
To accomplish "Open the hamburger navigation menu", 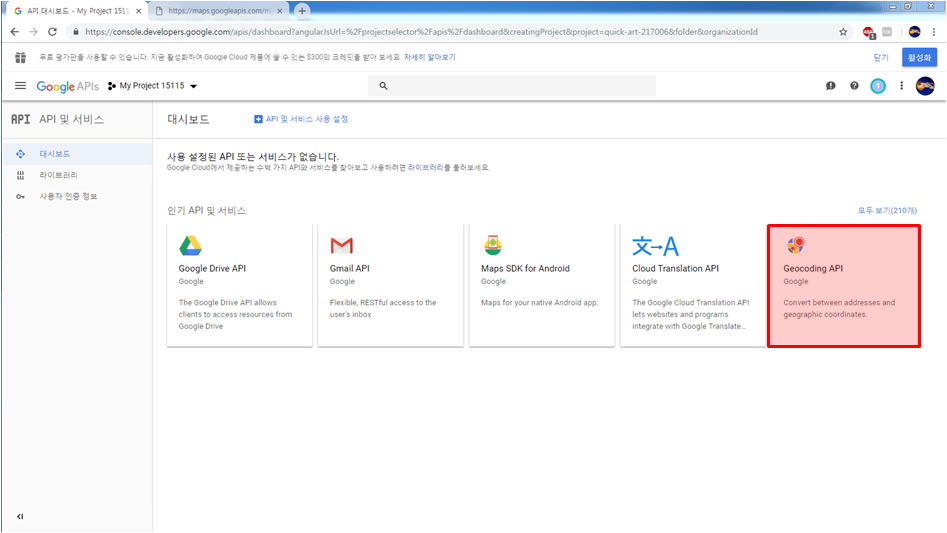I will pos(20,86).
